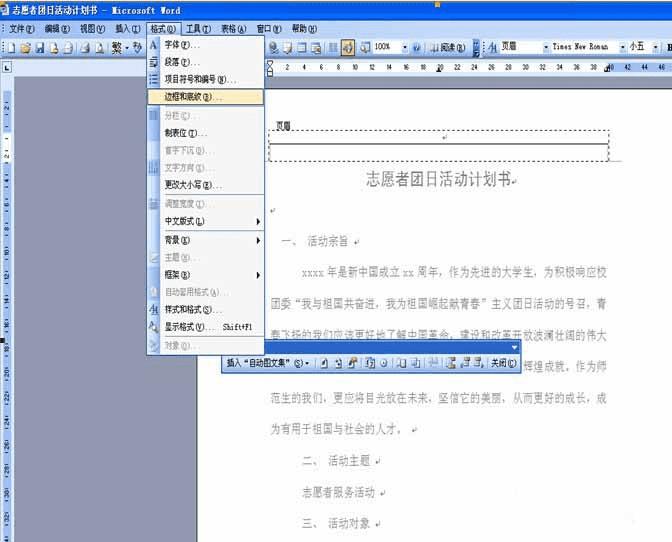Select 制表位 menu entry
This screenshot has width=672, height=542.
(206, 133)
